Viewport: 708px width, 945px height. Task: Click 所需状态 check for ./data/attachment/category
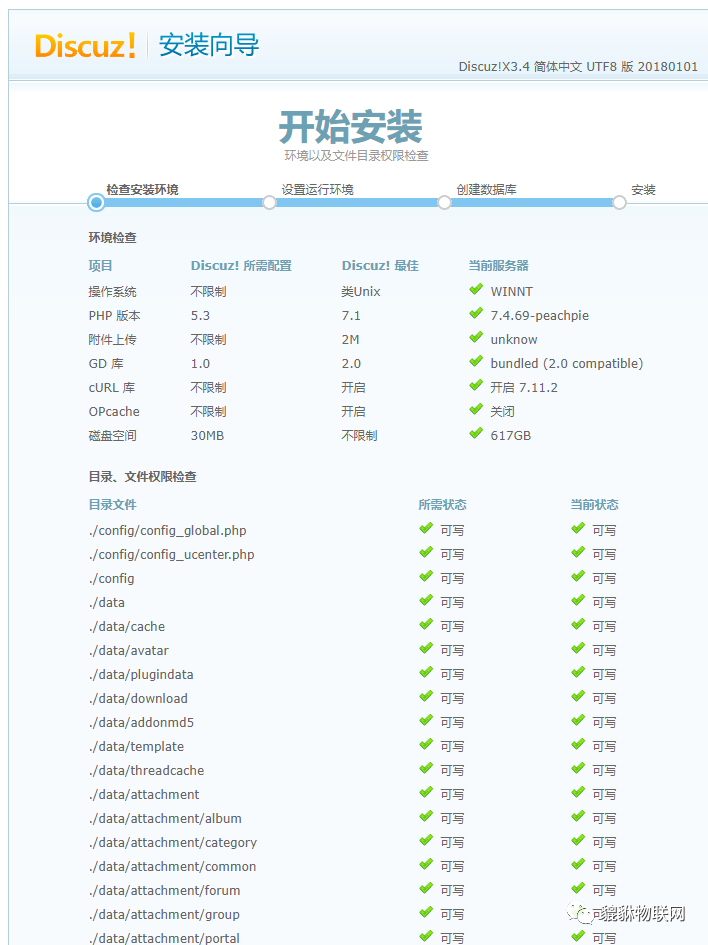coord(426,840)
